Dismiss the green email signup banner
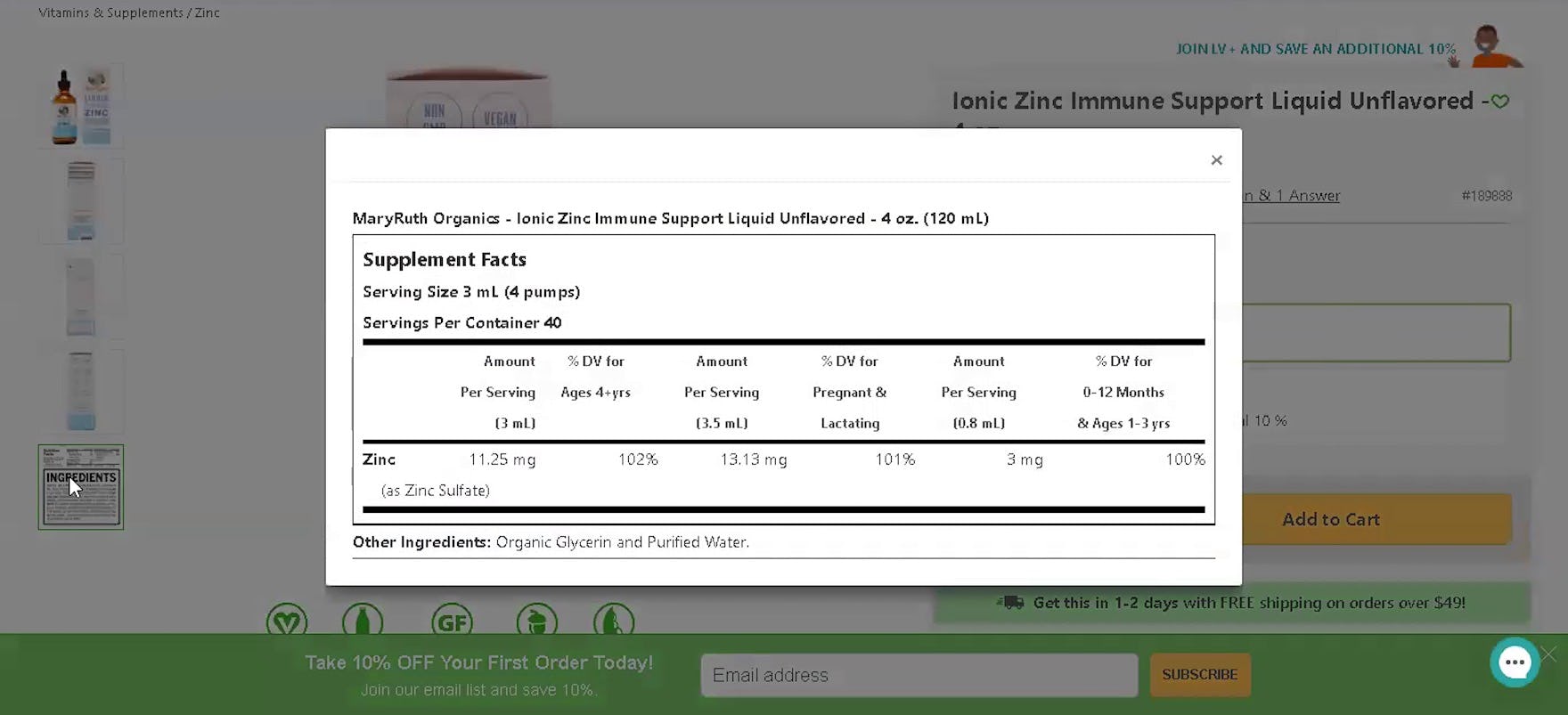Image resolution: width=1568 pixels, height=715 pixels. point(1549,654)
